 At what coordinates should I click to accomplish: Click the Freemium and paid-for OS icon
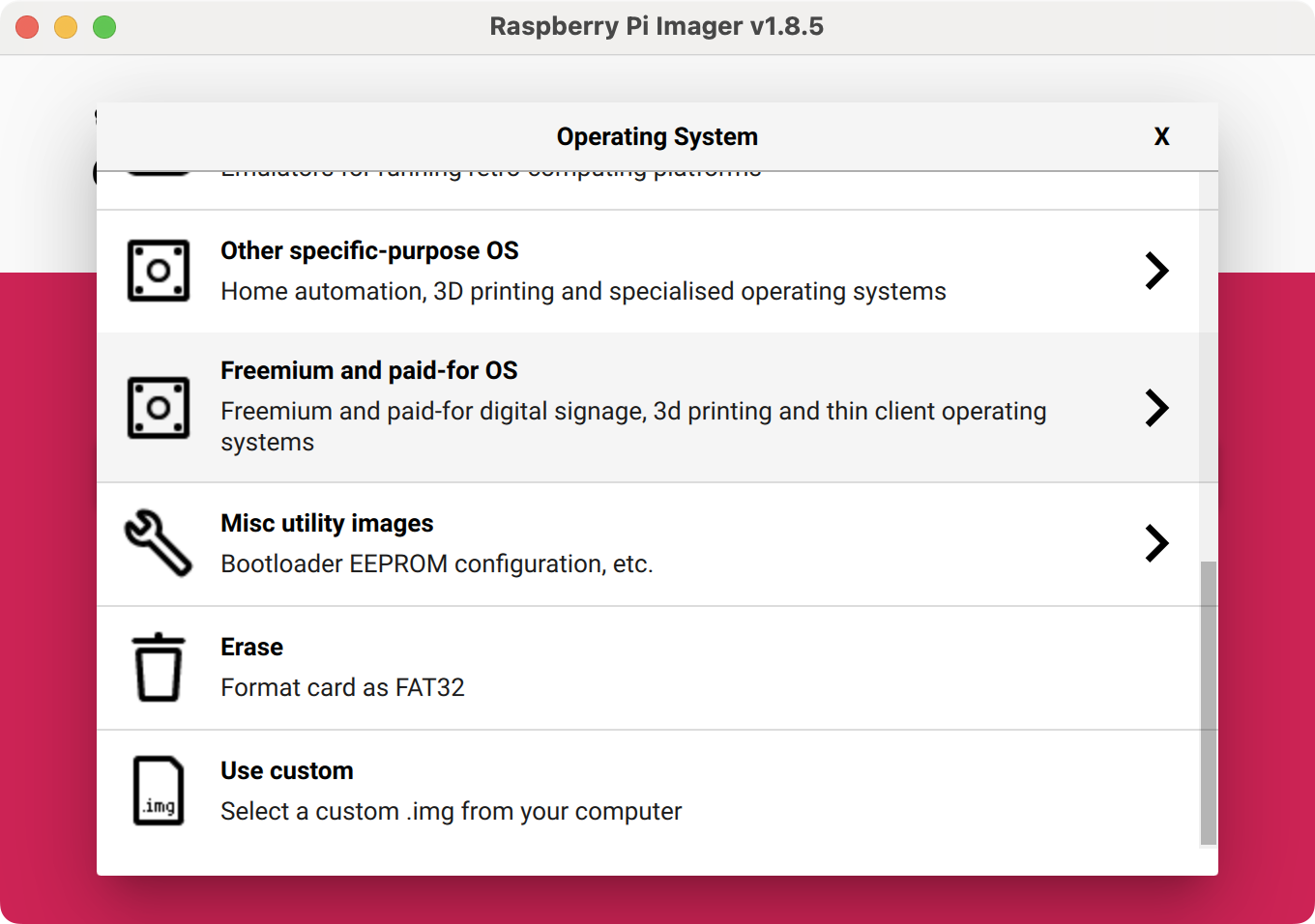(158, 407)
